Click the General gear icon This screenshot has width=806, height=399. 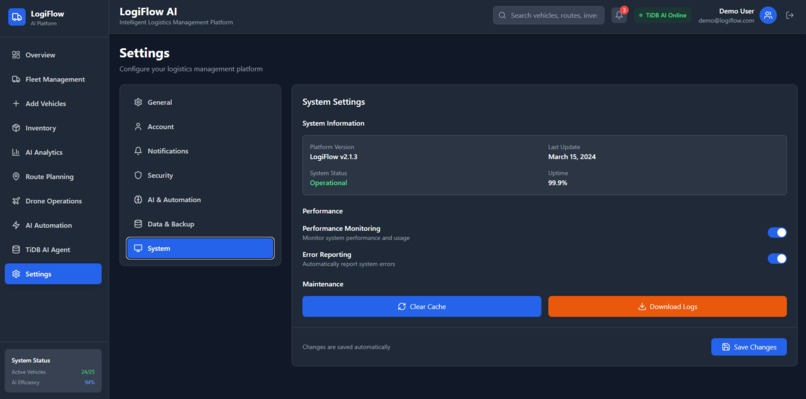(x=138, y=102)
